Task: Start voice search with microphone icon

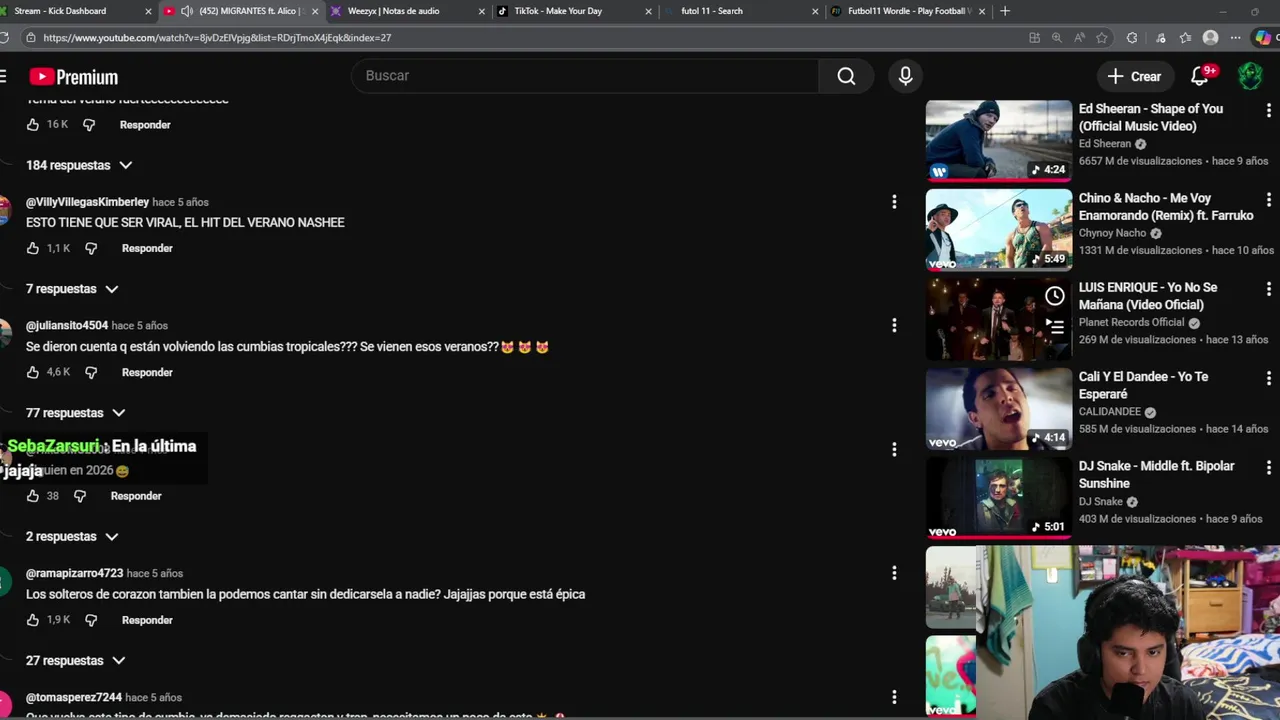Action: (x=905, y=76)
